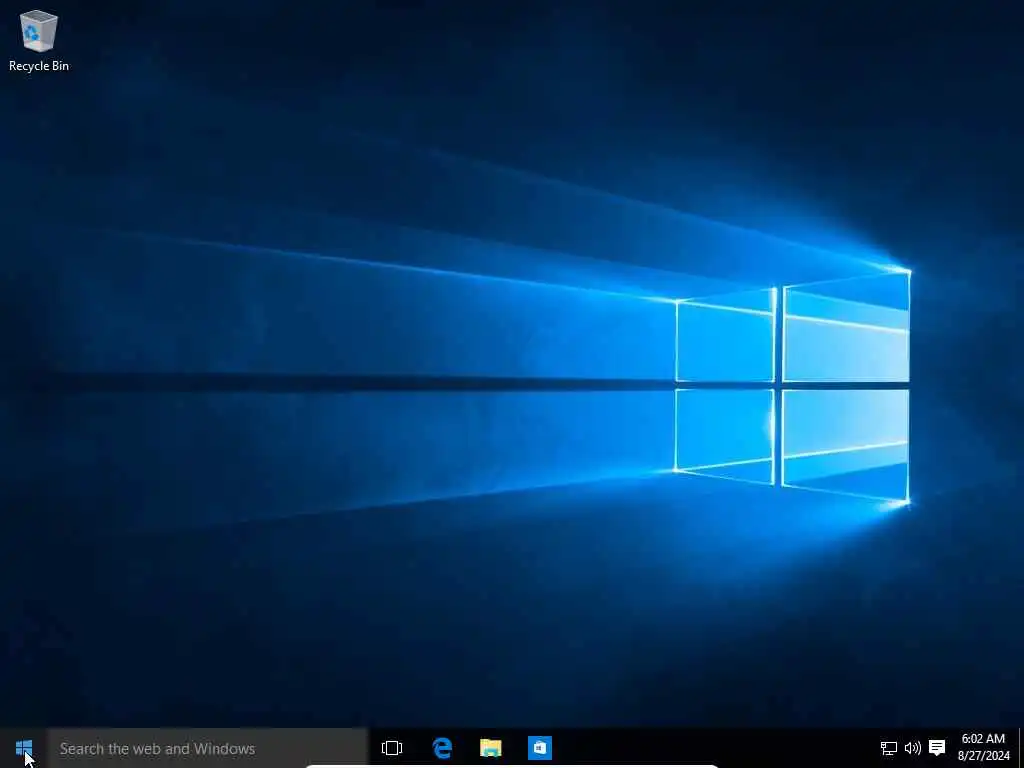Open the Recycle Bin desktop icon
1024x768 pixels.
39,41
